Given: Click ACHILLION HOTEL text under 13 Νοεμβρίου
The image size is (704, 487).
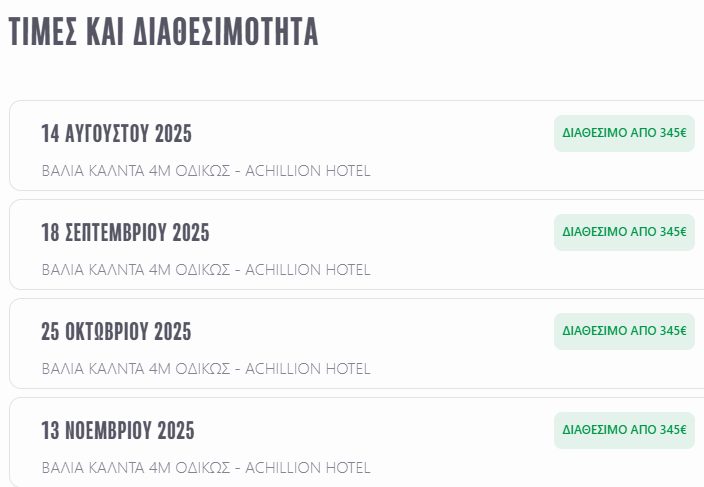Looking at the screenshot, I should coord(308,468).
